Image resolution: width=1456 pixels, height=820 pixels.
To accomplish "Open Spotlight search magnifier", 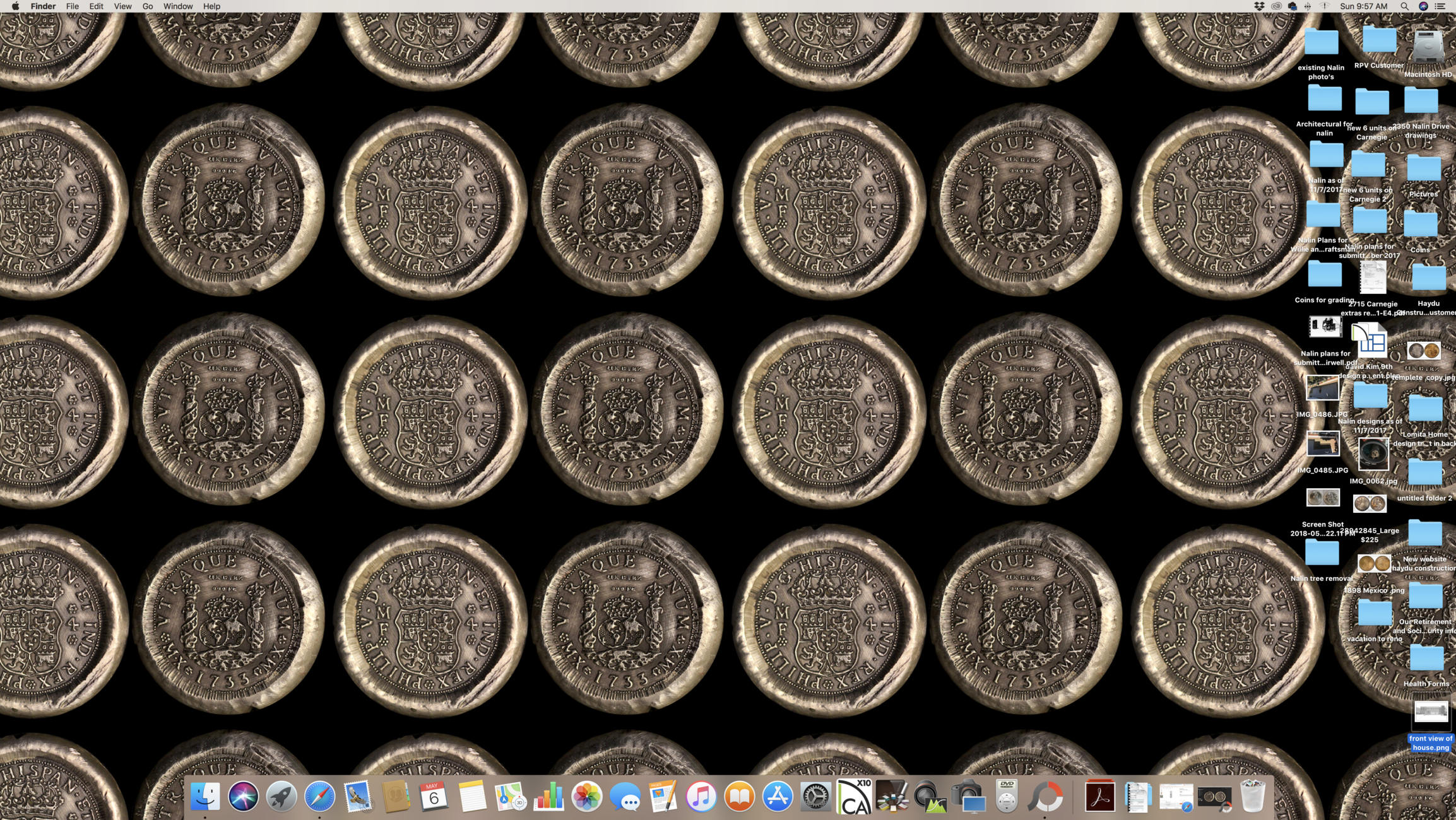I will [1405, 6].
